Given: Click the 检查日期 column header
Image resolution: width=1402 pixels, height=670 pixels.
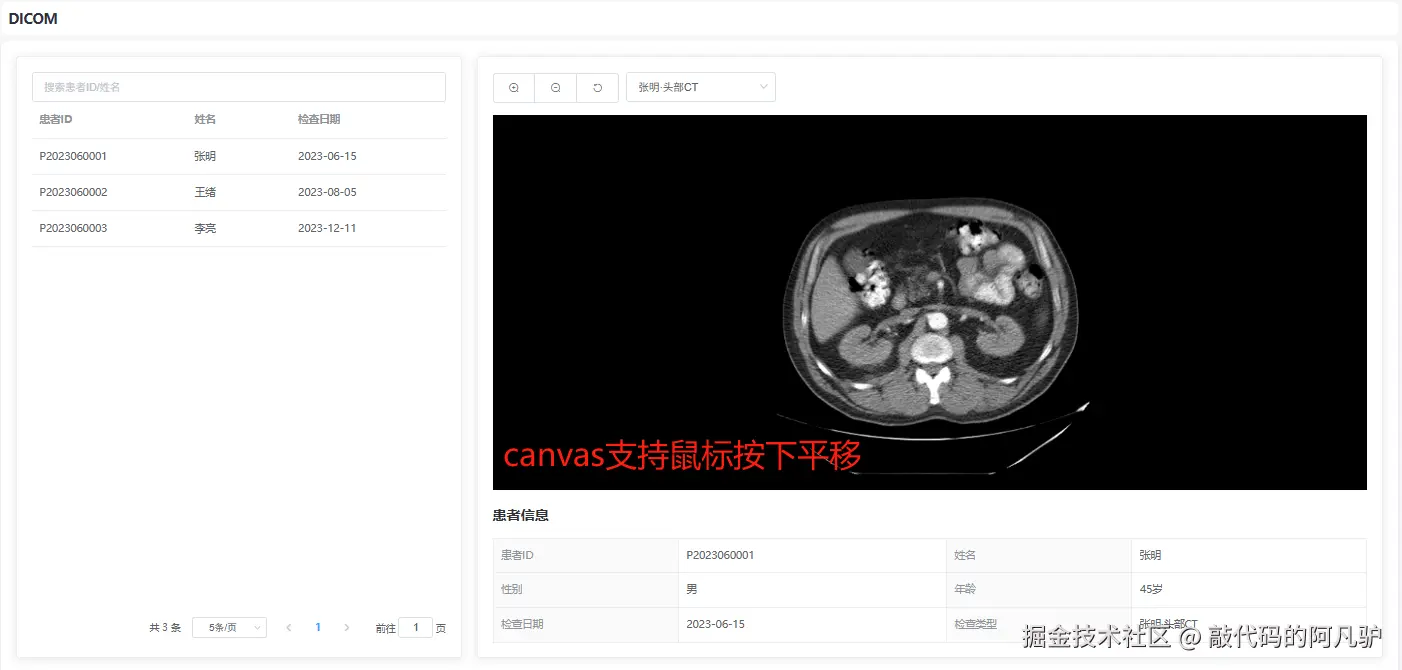Looking at the screenshot, I should point(319,120).
